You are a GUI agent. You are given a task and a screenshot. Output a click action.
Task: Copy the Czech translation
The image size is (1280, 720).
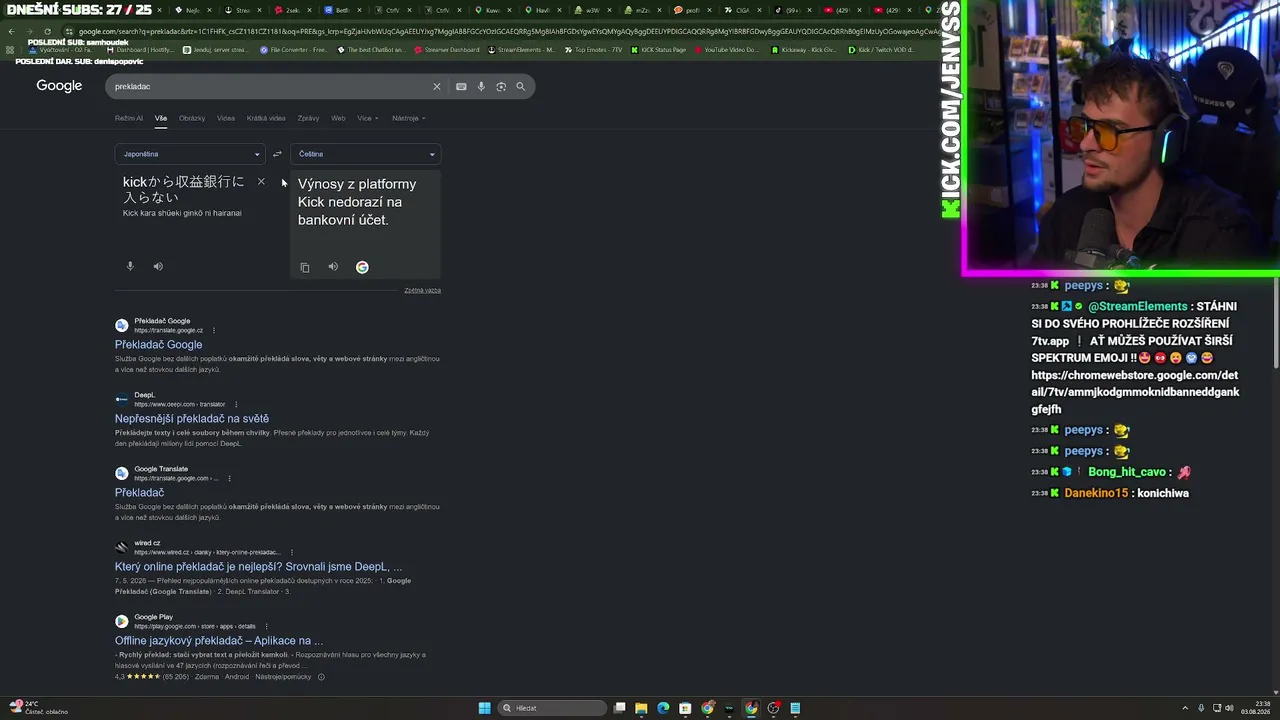(305, 267)
